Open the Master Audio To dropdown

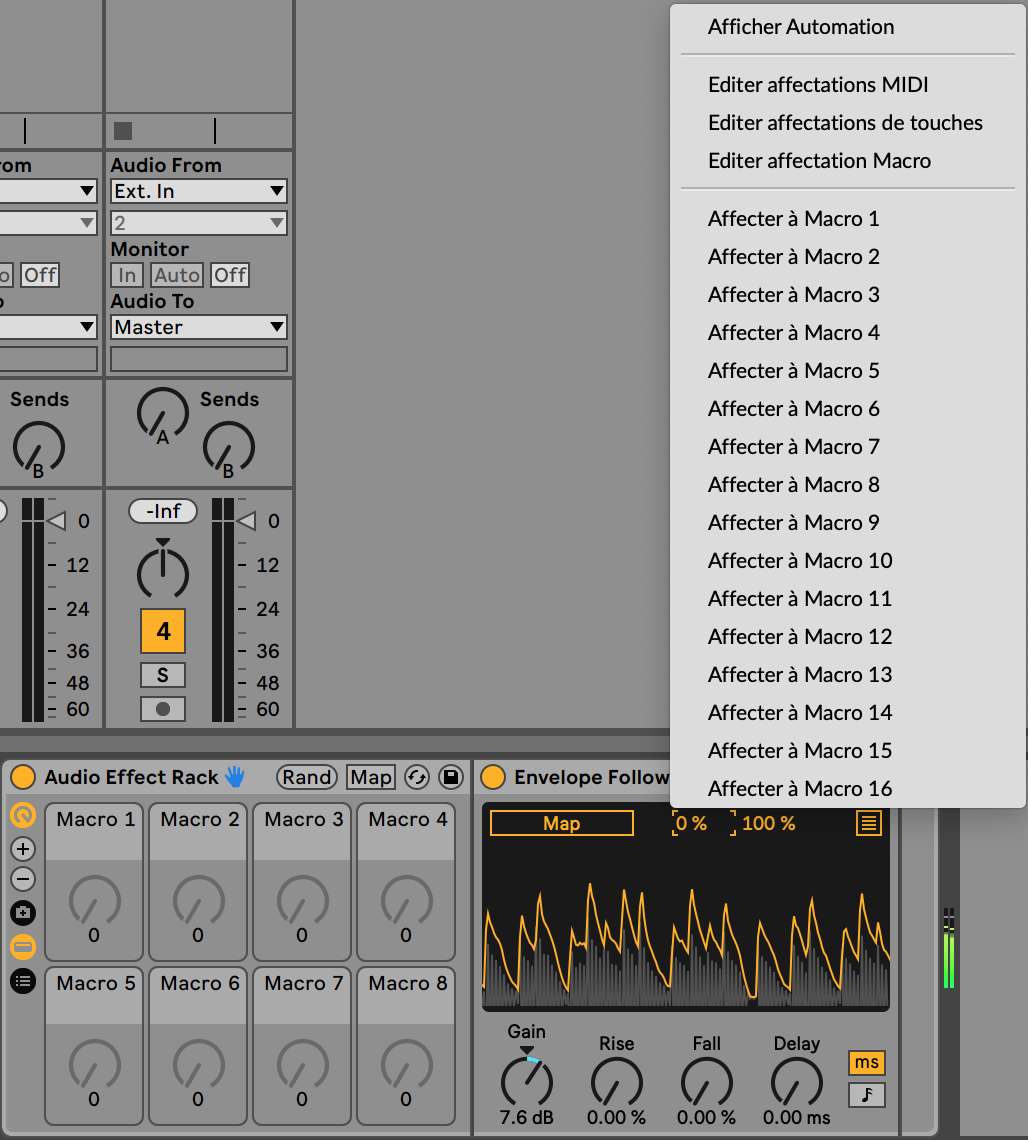coord(199,327)
